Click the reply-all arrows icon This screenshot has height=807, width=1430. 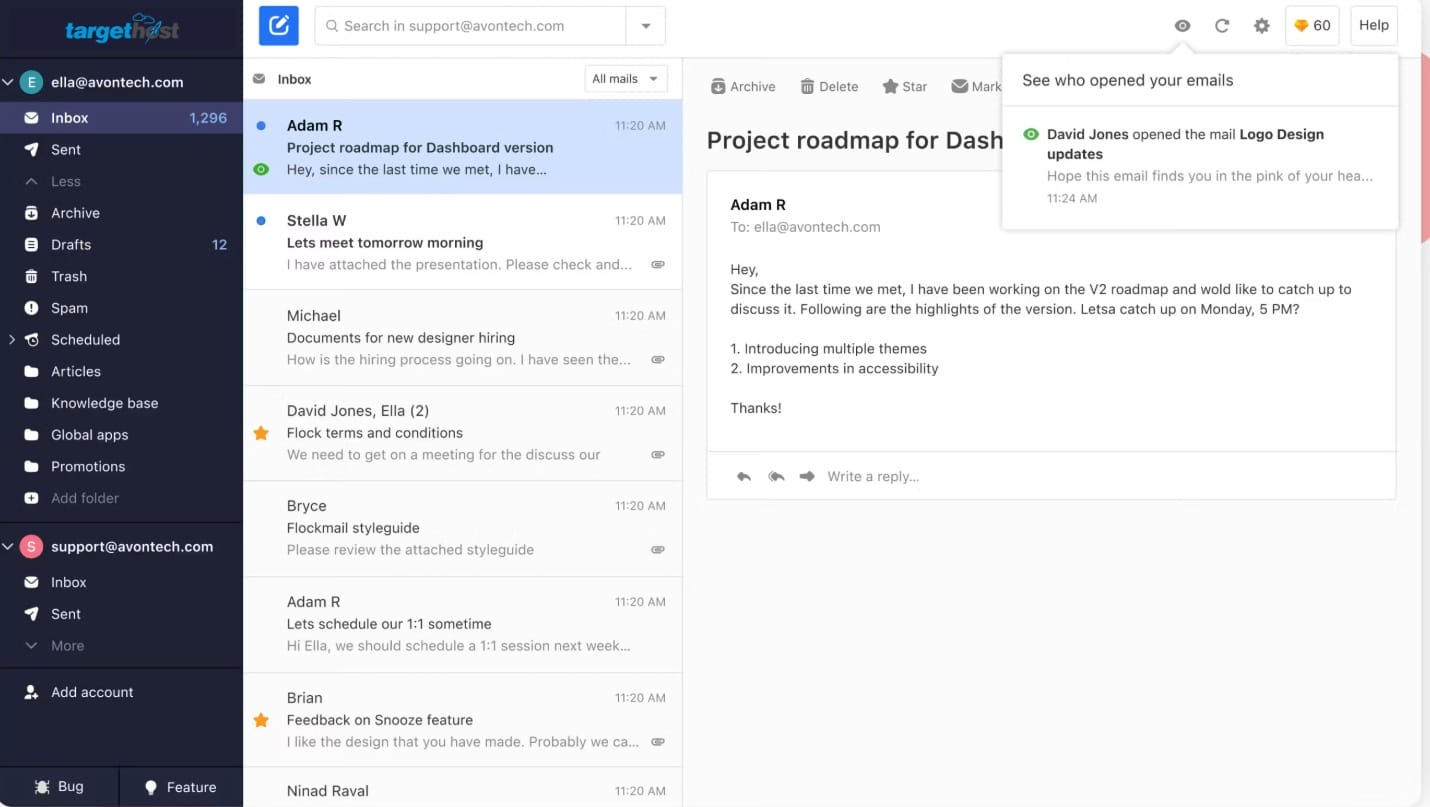(x=776, y=477)
